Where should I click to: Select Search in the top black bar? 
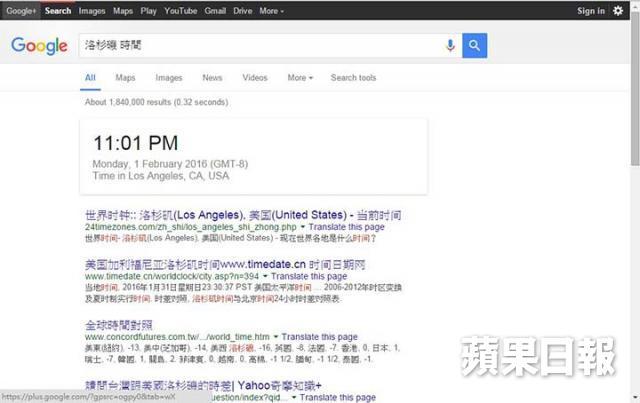[58, 11]
